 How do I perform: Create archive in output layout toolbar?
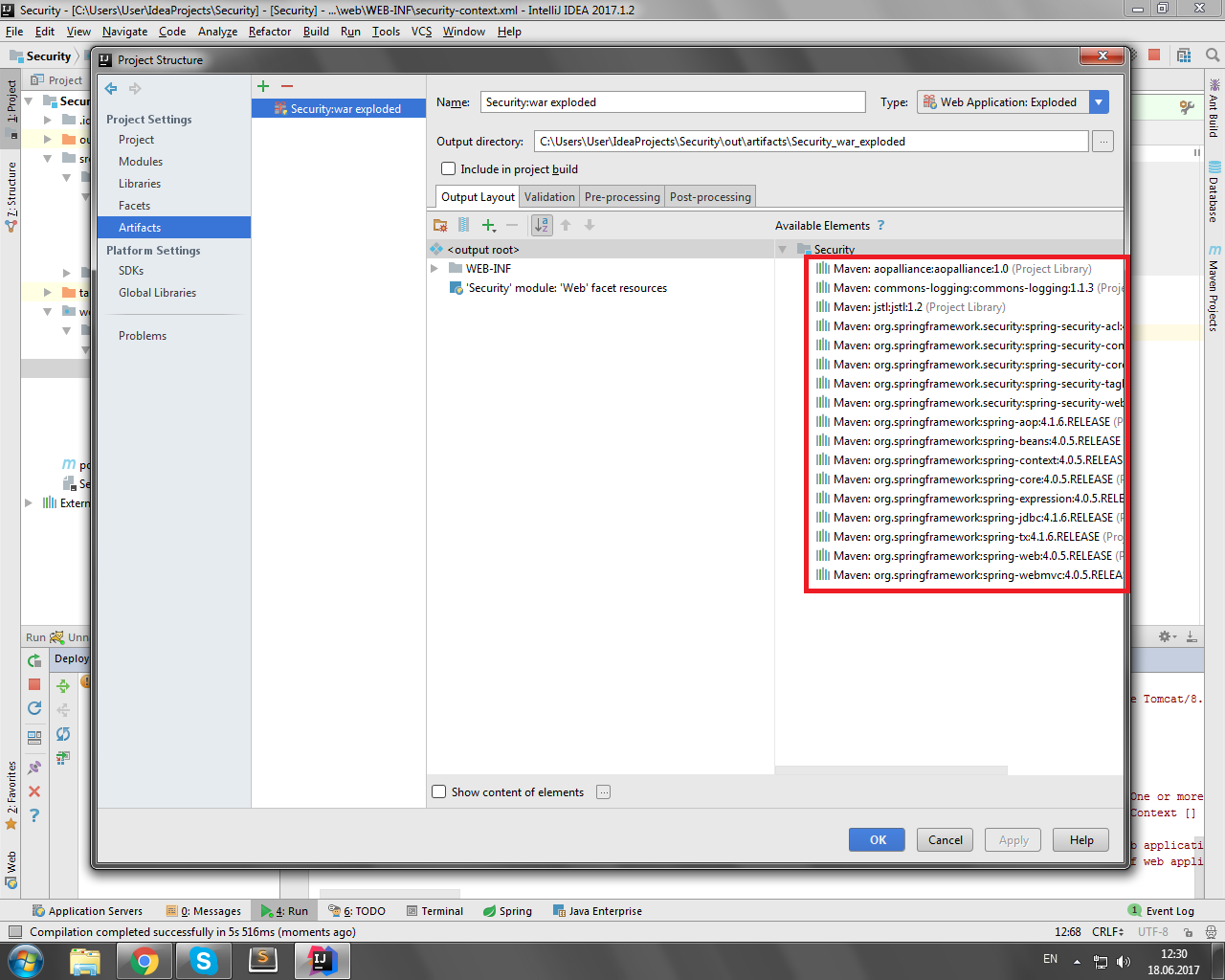tap(463, 225)
